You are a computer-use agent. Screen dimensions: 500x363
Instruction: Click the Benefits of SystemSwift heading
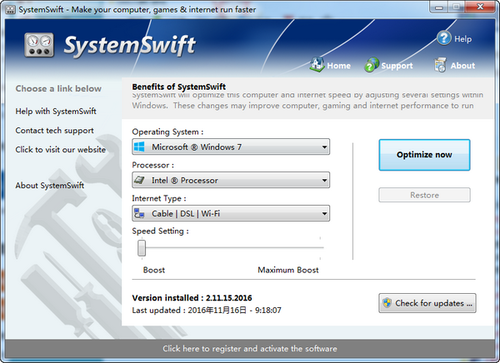(179, 87)
